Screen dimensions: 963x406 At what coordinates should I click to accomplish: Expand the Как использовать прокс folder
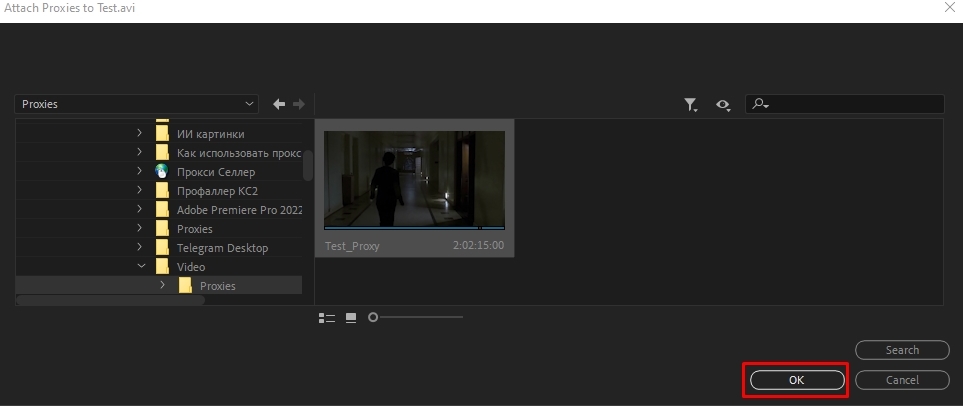coord(139,152)
